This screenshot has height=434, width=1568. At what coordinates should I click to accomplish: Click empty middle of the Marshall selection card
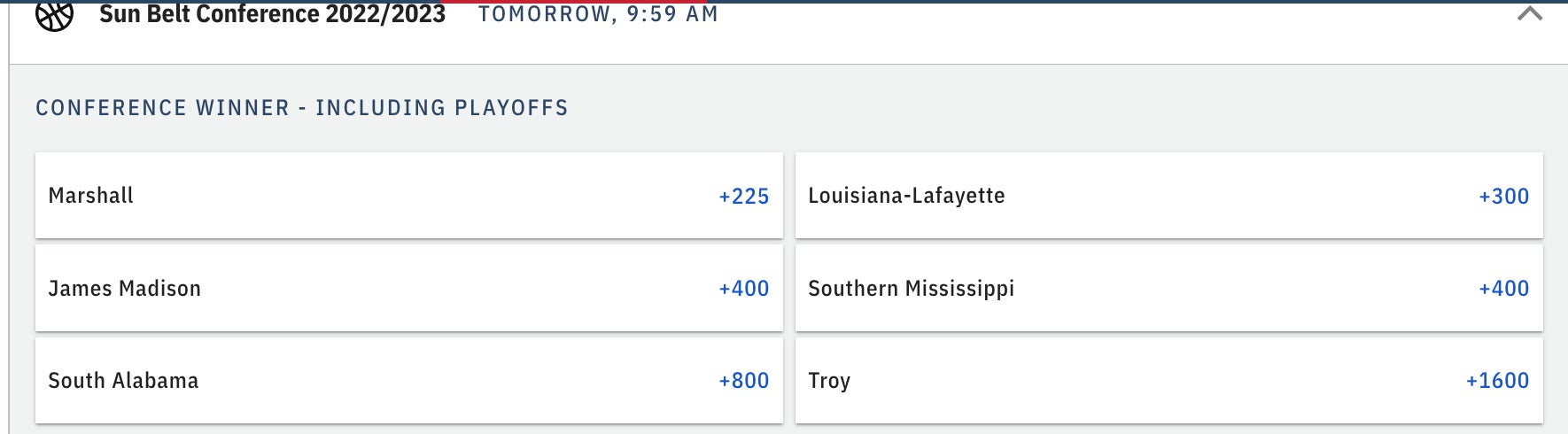click(425, 196)
